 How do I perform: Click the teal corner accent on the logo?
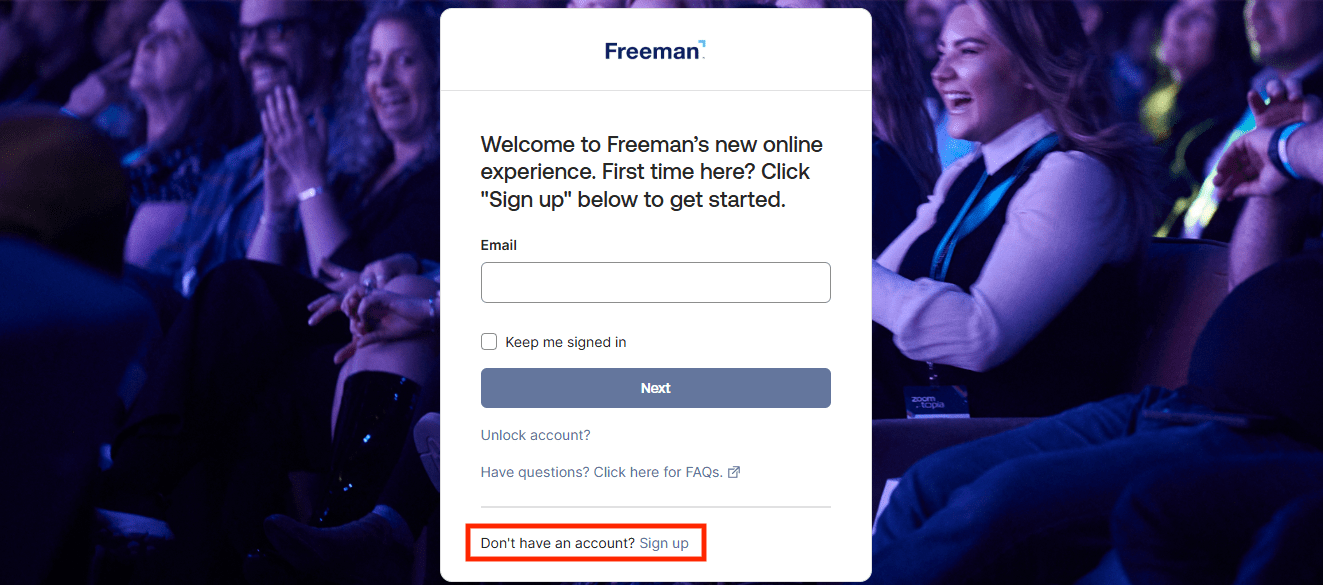[701, 44]
